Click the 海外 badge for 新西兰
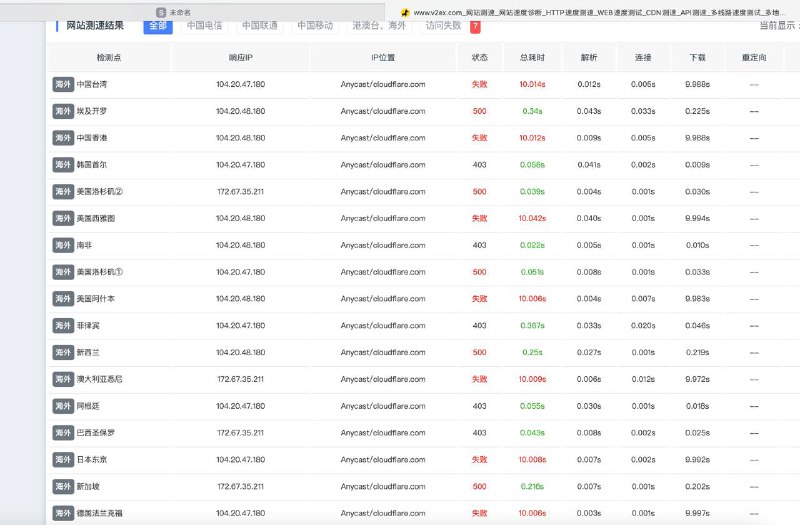This screenshot has height=525, width=800. 63,353
